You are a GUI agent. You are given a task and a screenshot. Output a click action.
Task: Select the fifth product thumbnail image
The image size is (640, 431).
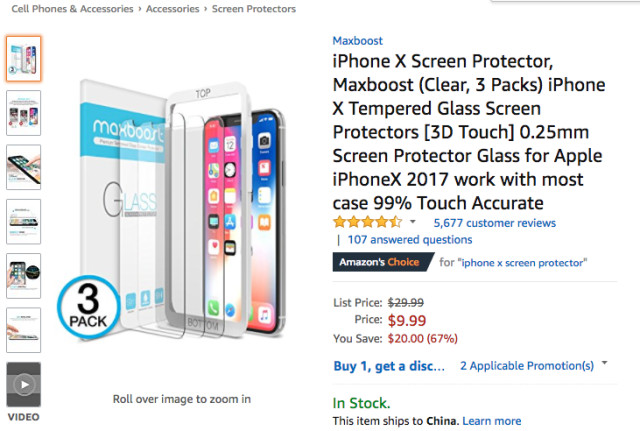[x=24, y=275]
